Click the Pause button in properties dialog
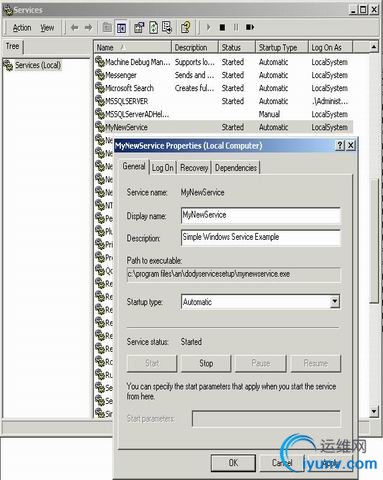This screenshot has width=383, height=480. point(261,363)
